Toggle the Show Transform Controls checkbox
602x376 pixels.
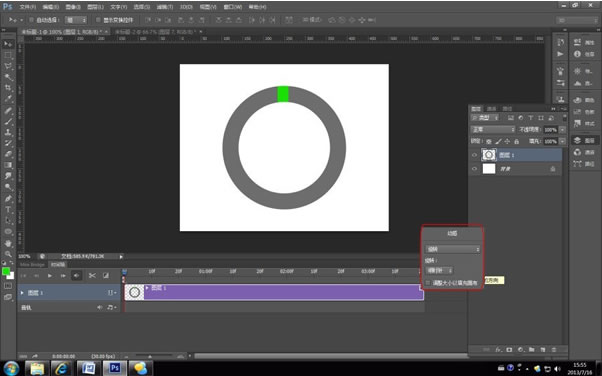98,20
